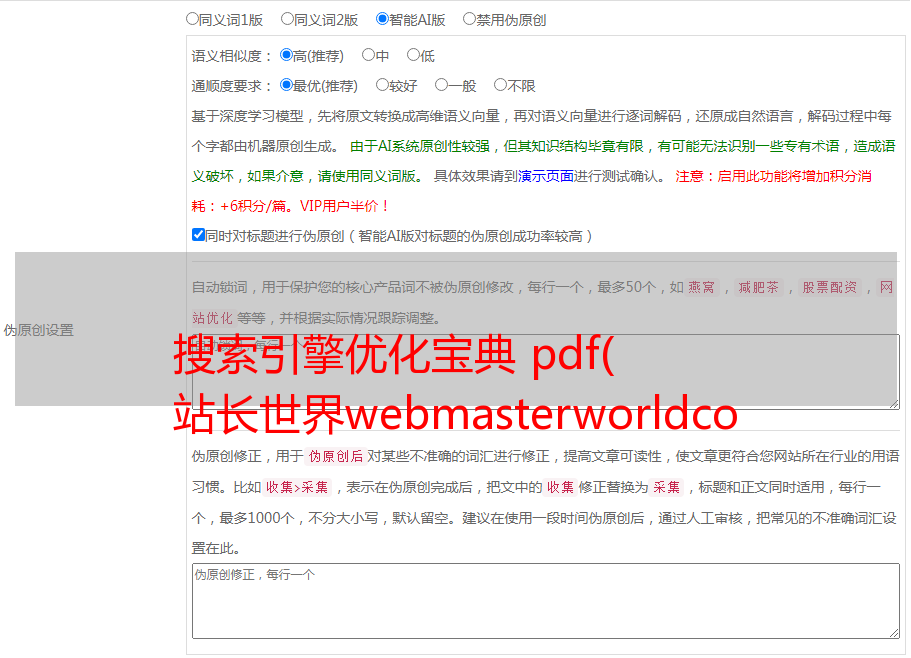911x658 pixels.
Task: Select 禁用伪原创 radio option
Action: pyautogui.click(x=469, y=19)
